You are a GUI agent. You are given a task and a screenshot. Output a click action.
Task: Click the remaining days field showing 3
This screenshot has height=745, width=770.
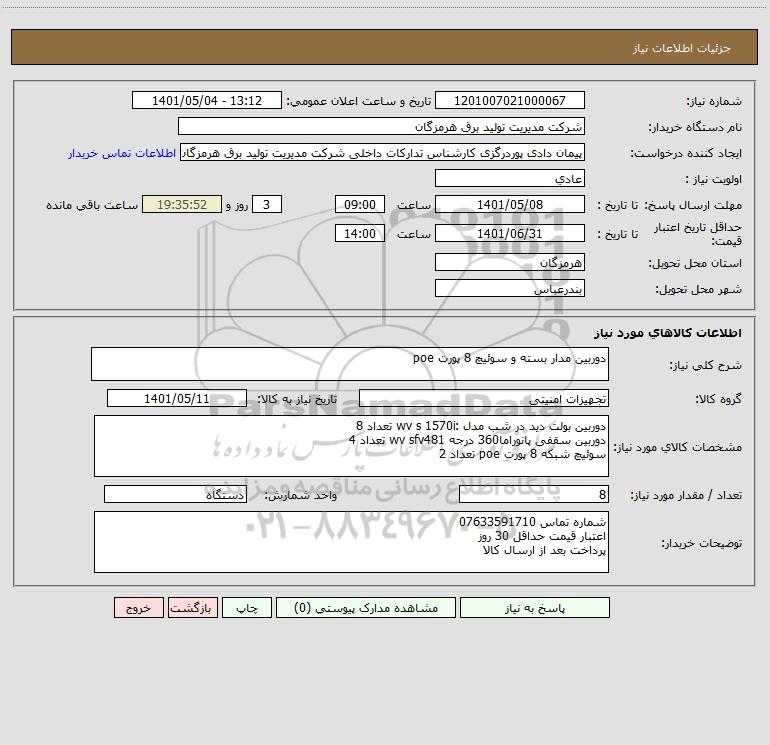click(x=267, y=205)
